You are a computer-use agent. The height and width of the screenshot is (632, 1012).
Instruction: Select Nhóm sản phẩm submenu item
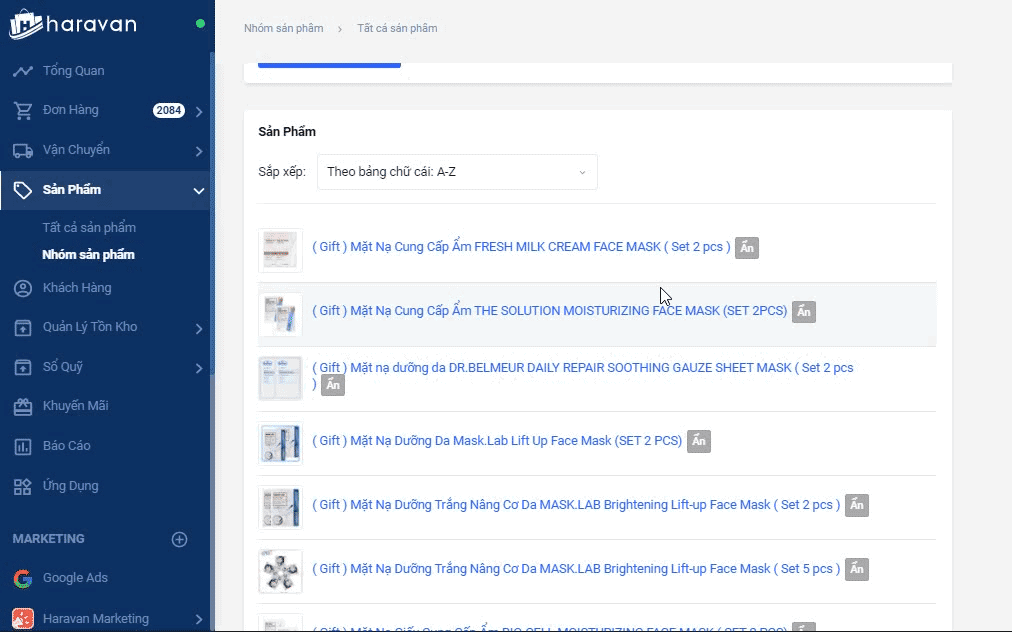(88, 254)
